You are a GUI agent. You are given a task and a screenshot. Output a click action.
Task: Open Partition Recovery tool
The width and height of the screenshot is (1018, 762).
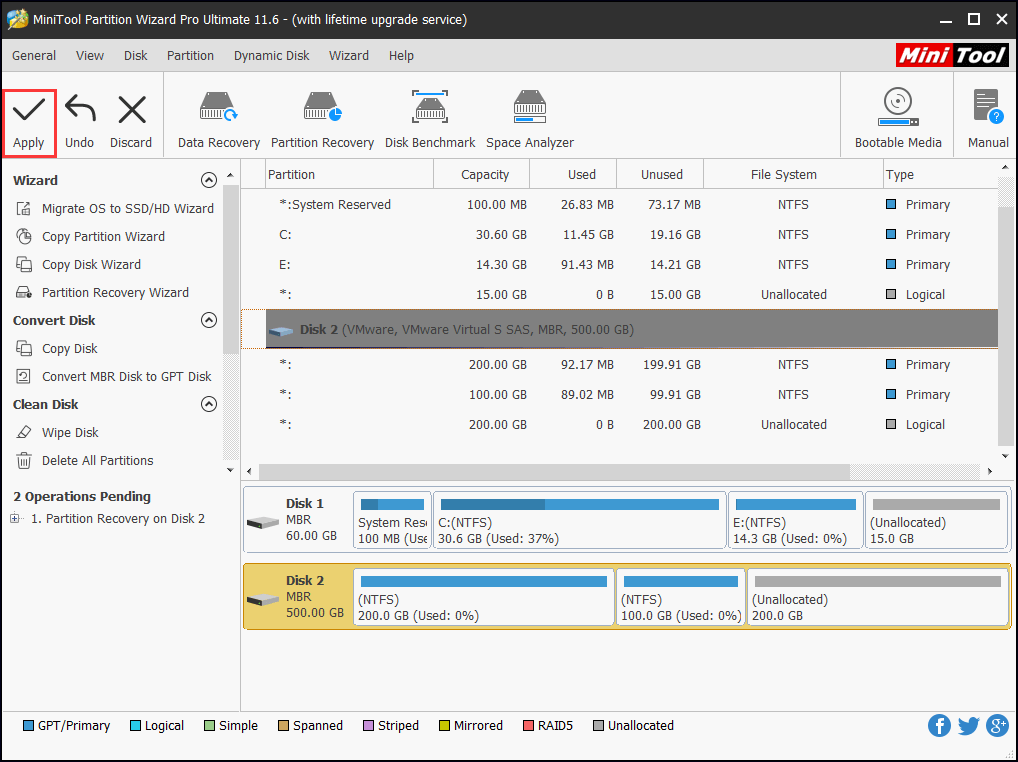point(323,120)
